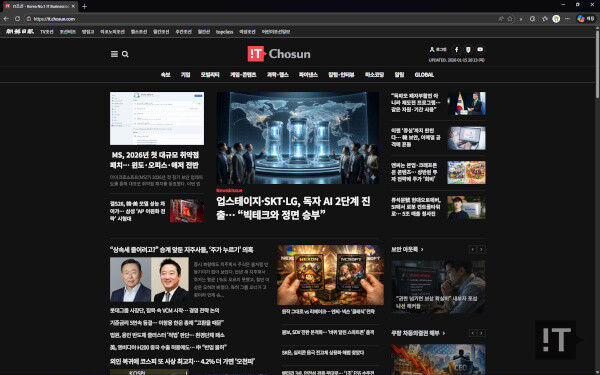Click the red chip thumbnail beside the AP article
Image resolution: width=600 pixels, height=375 pixels.
coord(187,210)
